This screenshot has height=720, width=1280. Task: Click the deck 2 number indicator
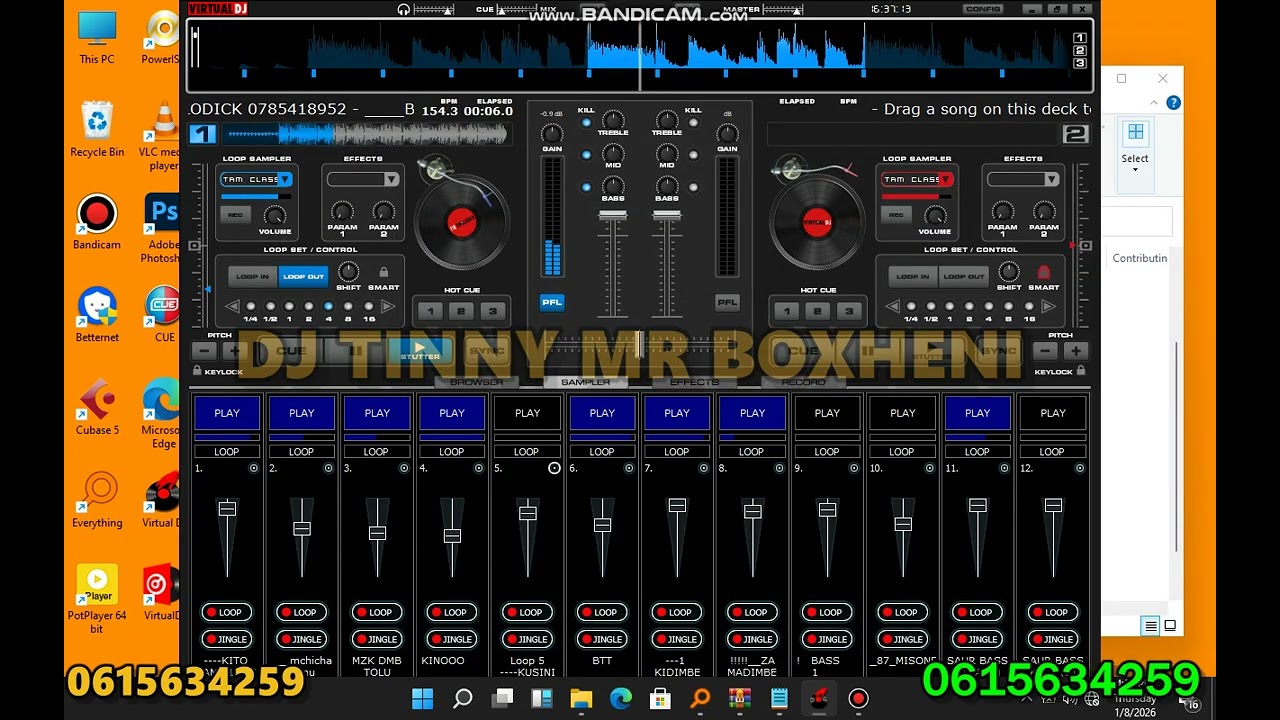click(x=1076, y=134)
